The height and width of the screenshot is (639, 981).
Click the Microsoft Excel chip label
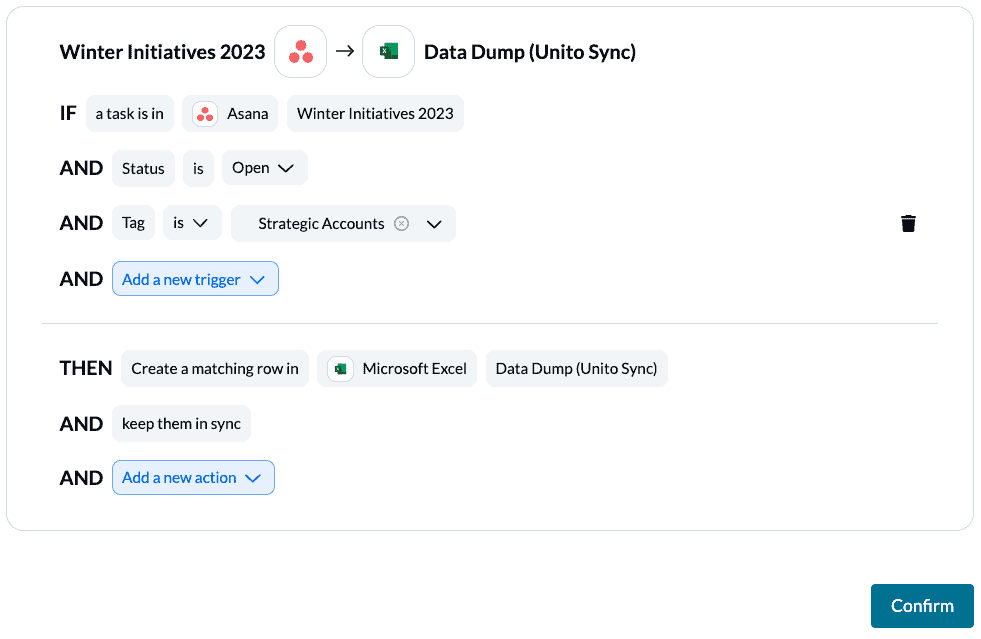coord(414,369)
